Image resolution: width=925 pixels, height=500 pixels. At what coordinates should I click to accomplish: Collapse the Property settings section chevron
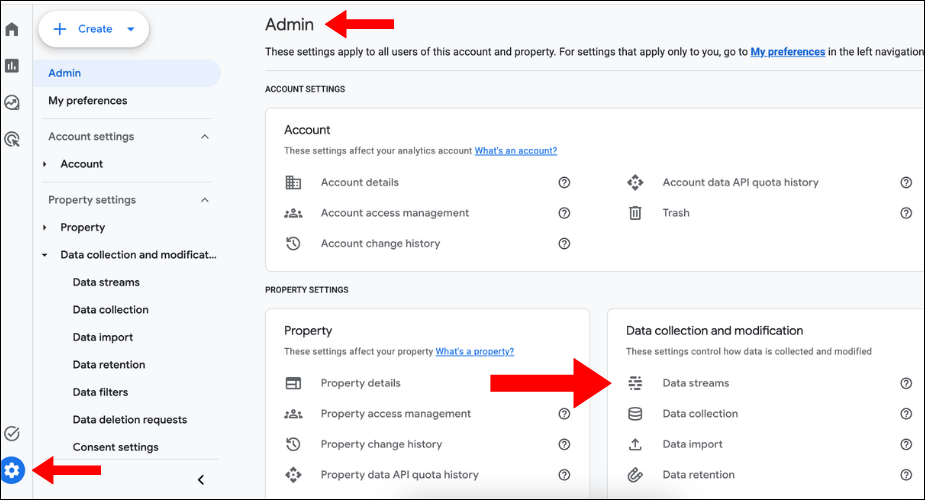[x=205, y=200]
